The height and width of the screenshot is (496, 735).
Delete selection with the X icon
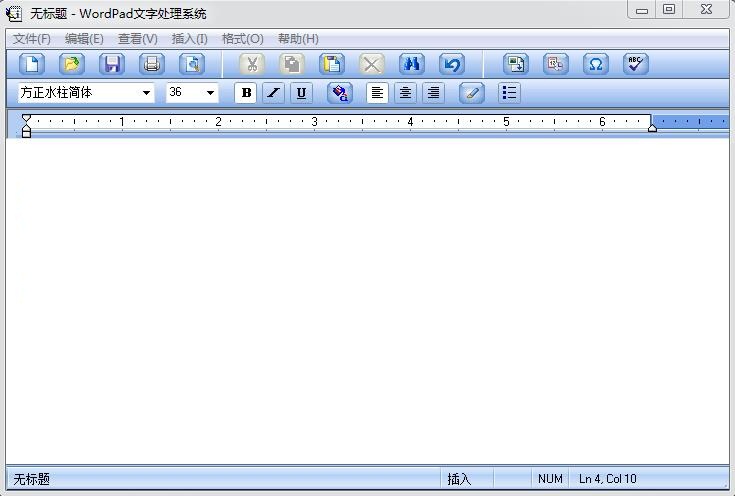372,64
